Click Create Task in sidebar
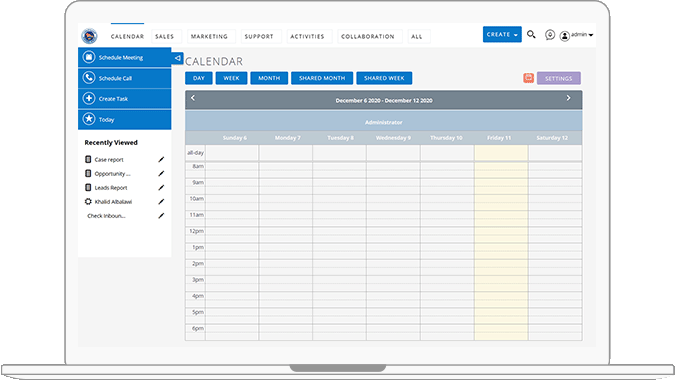Viewport: 675px width, 380px height. coord(124,99)
